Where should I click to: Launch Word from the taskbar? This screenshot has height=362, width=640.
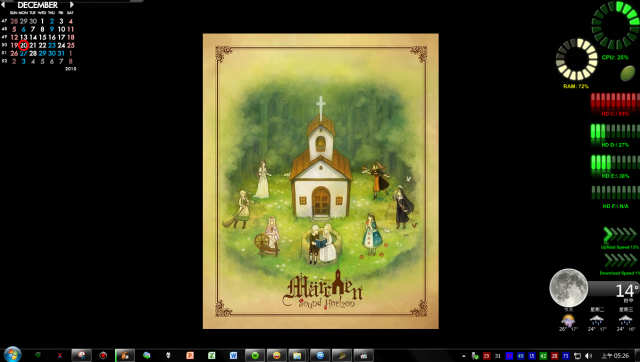coord(233,355)
